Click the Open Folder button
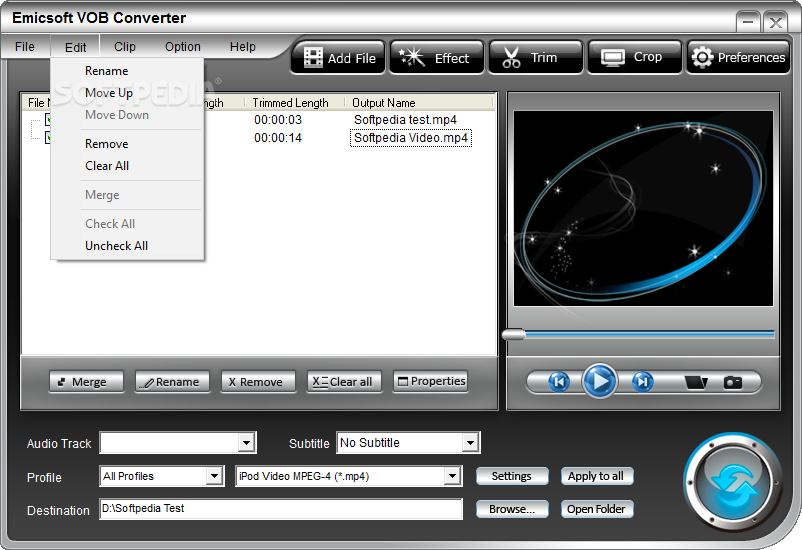 (x=597, y=509)
